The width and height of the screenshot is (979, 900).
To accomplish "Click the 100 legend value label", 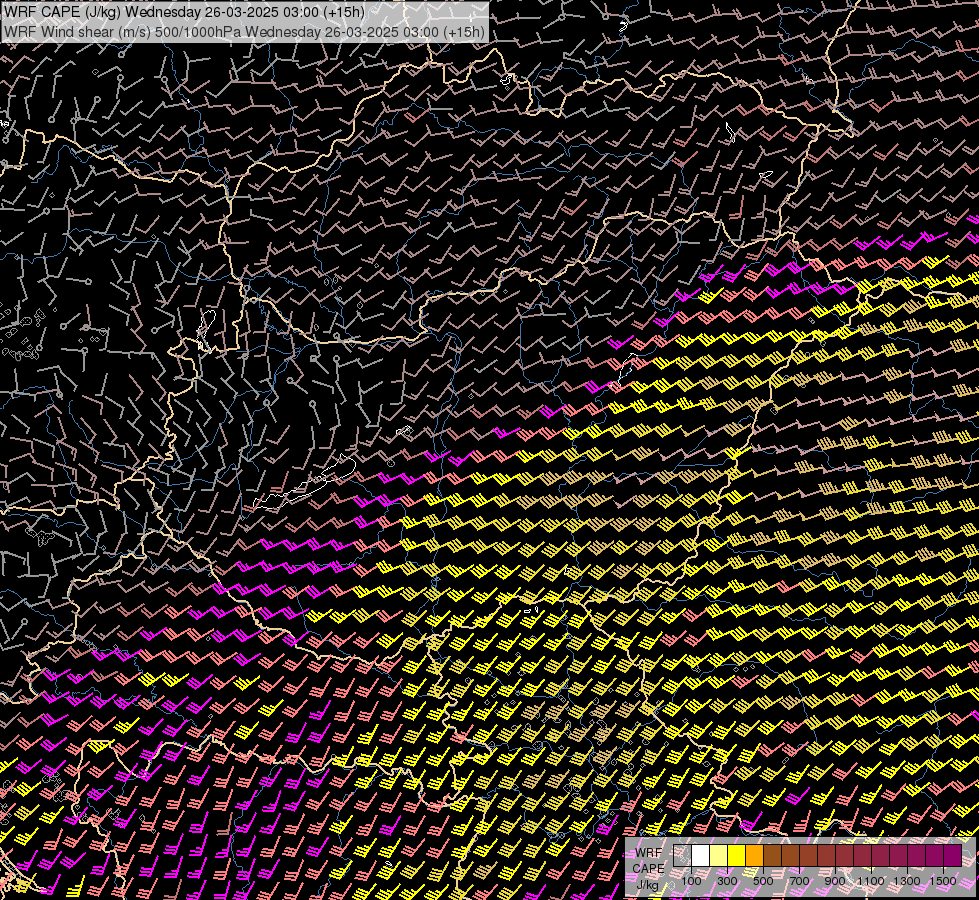I will 691,881.
